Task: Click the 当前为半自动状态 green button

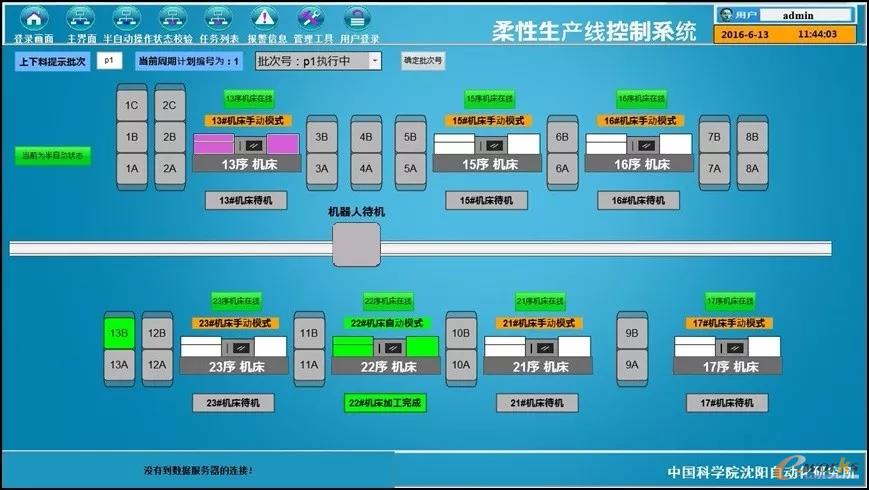Action: (53, 156)
